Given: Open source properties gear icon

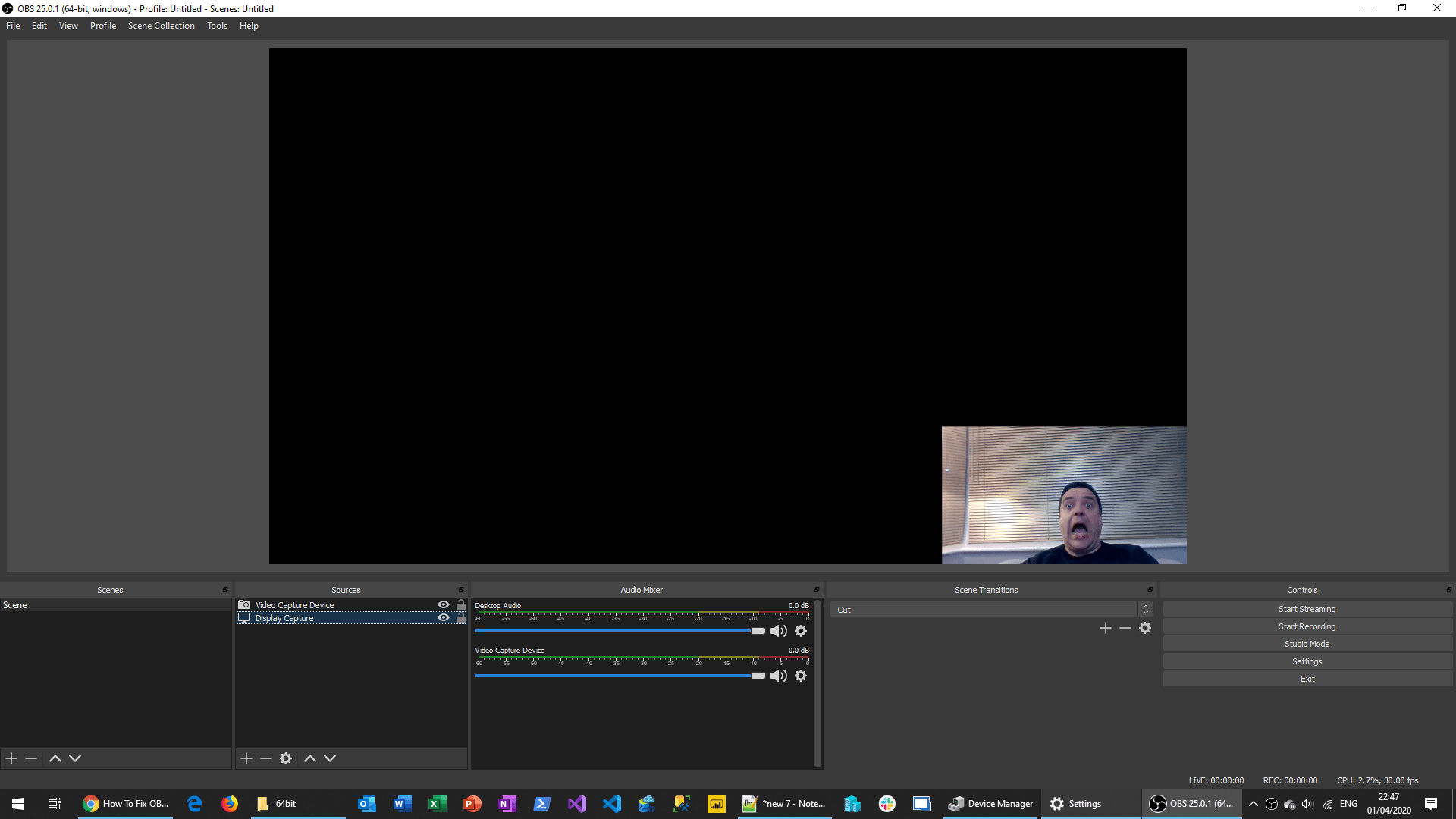Looking at the screenshot, I should (286, 758).
